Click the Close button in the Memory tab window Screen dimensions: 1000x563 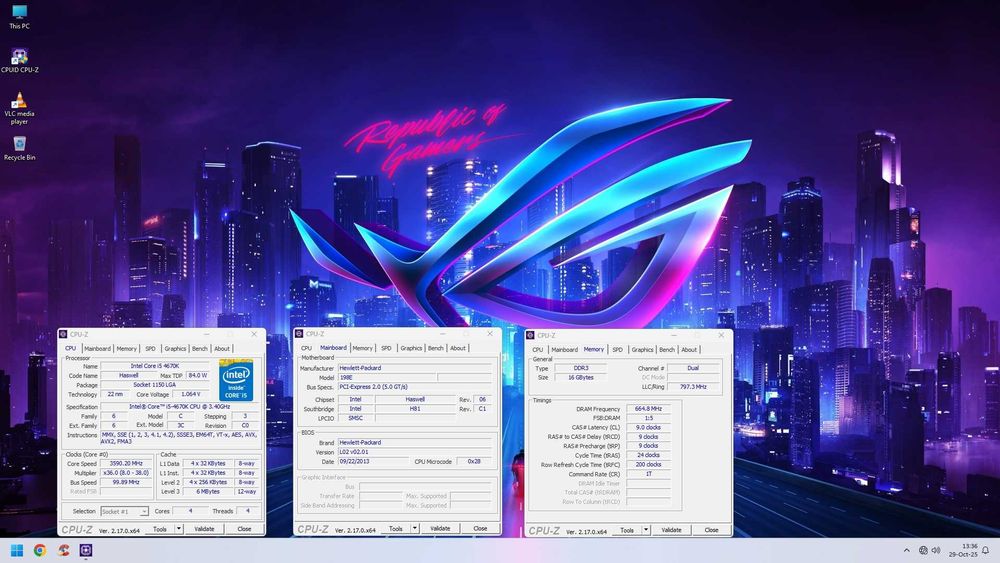tap(712, 530)
